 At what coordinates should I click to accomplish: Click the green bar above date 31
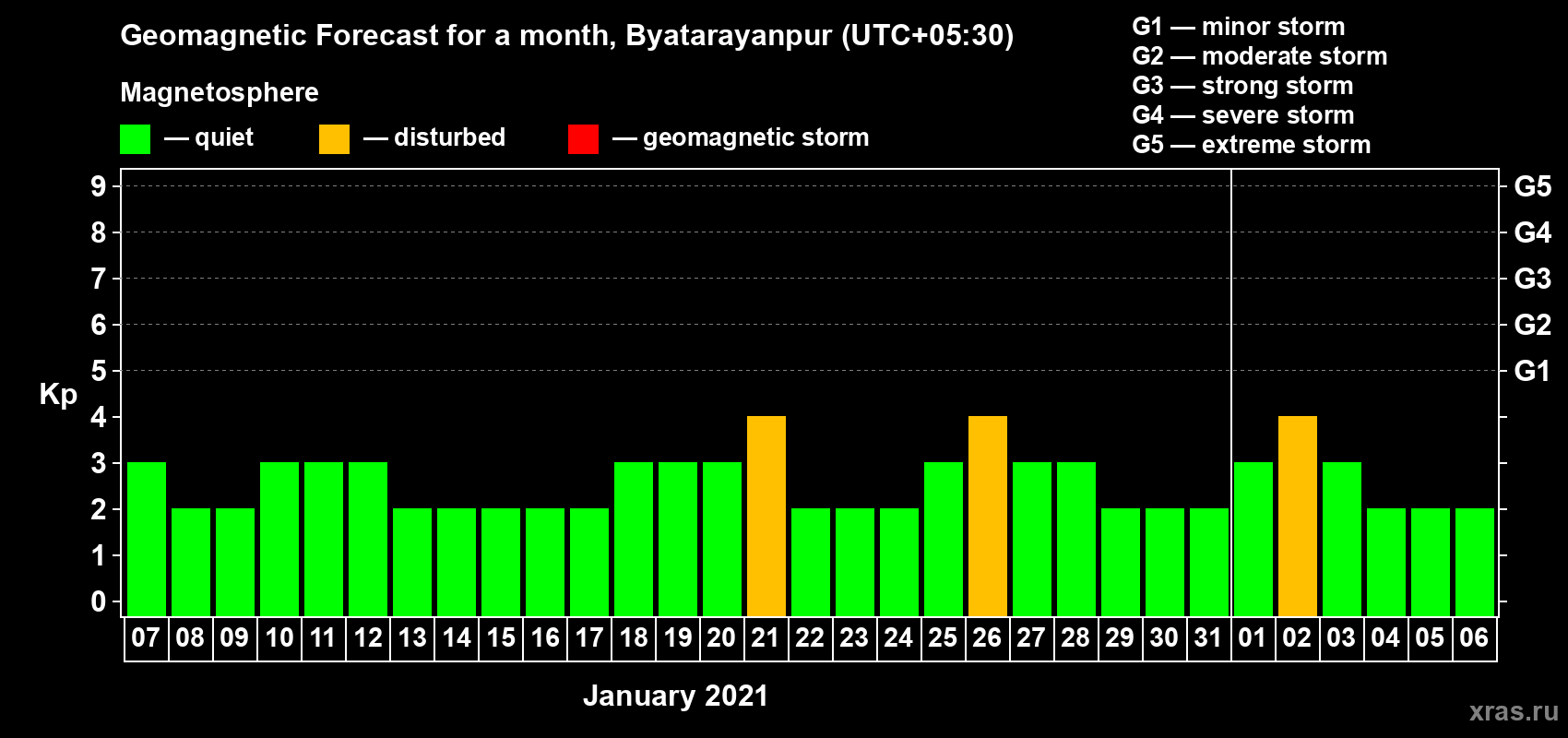click(x=1209, y=562)
